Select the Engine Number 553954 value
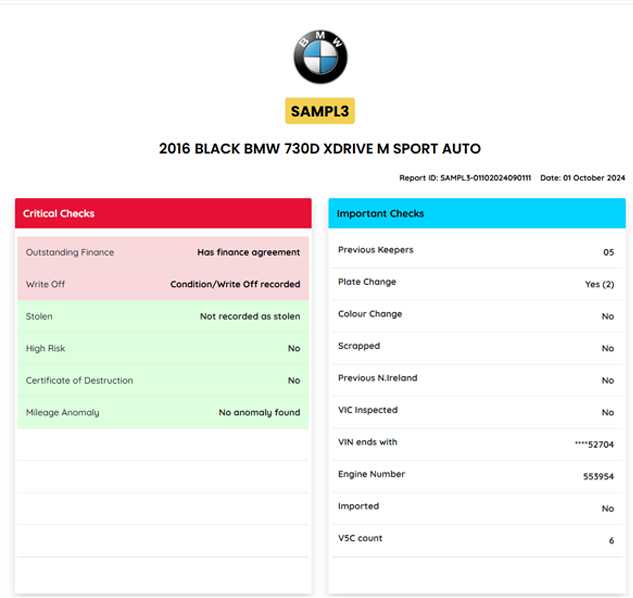This screenshot has width=633, height=598. point(598,476)
